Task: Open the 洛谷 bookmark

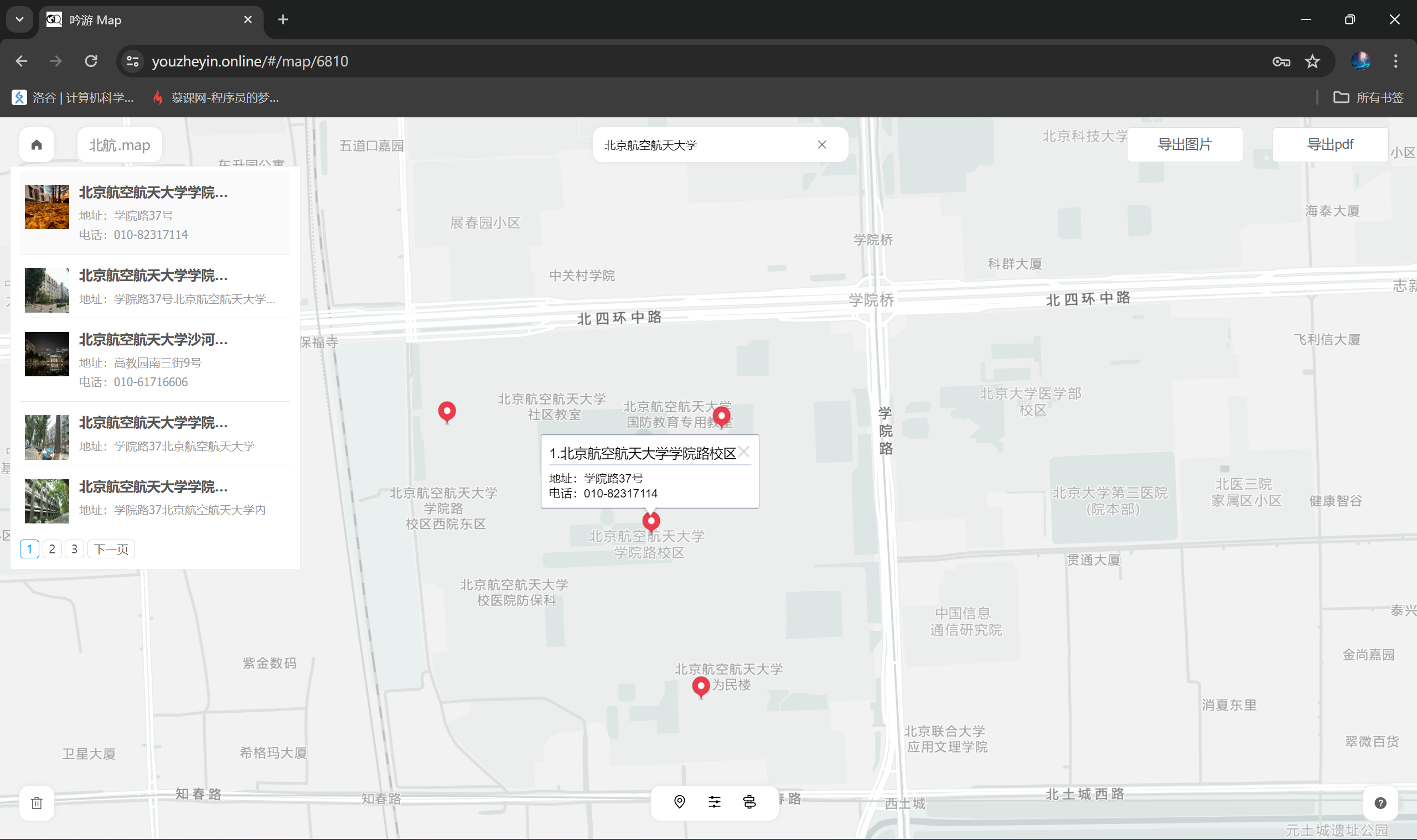Action: click(73, 97)
